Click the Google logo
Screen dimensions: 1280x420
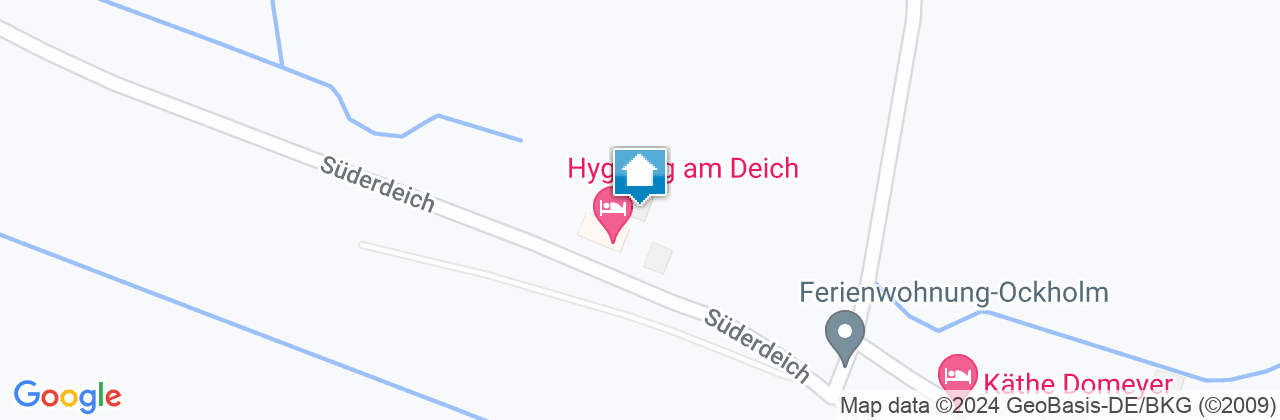click(68, 396)
